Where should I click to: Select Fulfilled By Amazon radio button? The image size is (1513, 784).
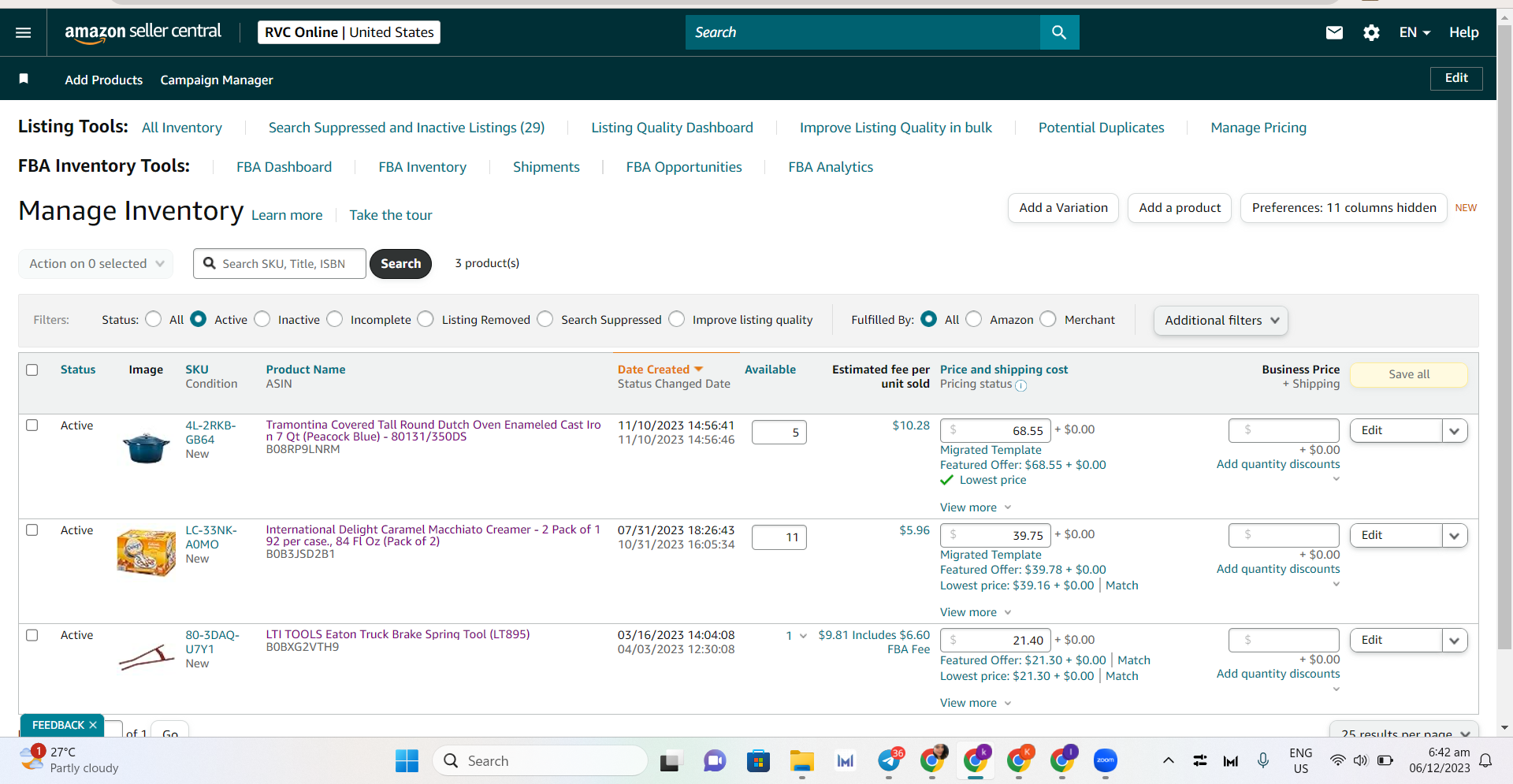(x=974, y=319)
